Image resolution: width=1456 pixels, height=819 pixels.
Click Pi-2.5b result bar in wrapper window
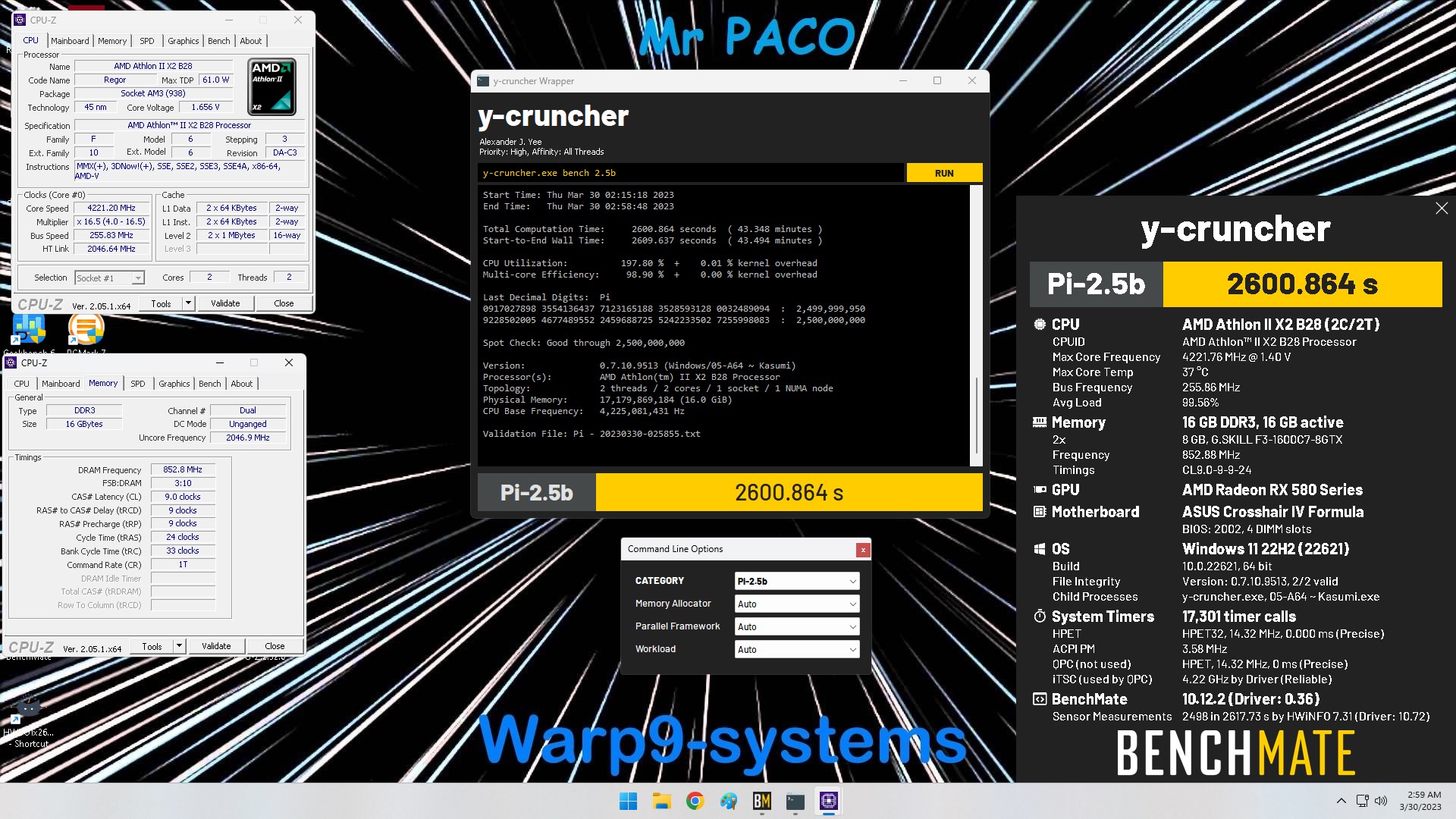point(730,493)
